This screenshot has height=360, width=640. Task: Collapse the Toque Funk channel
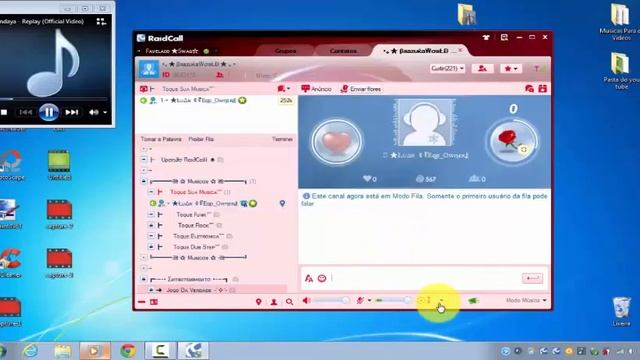click(151, 214)
